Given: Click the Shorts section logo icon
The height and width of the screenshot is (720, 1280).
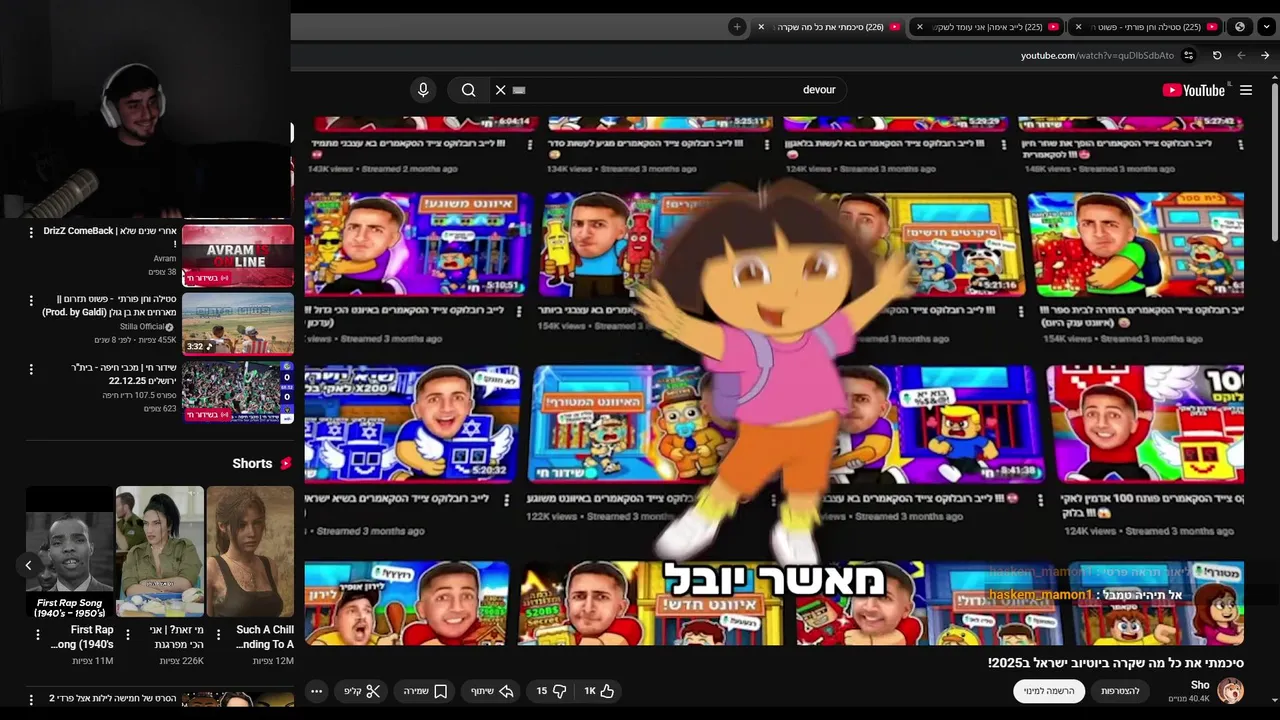Looking at the screenshot, I should (x=286, y=464).
